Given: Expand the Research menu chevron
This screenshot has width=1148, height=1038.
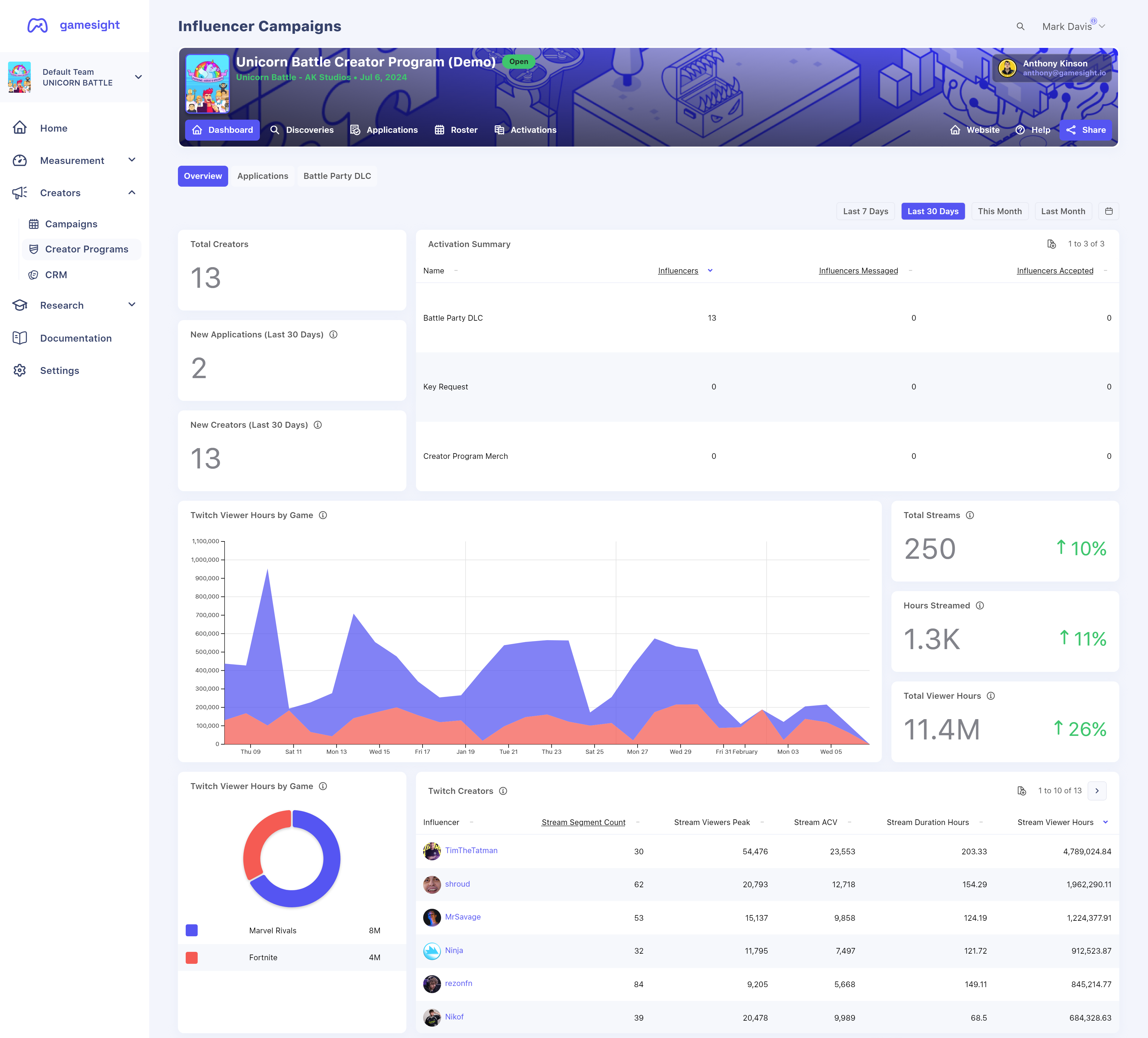Looking at the screenshot, I should coord(132,305).
